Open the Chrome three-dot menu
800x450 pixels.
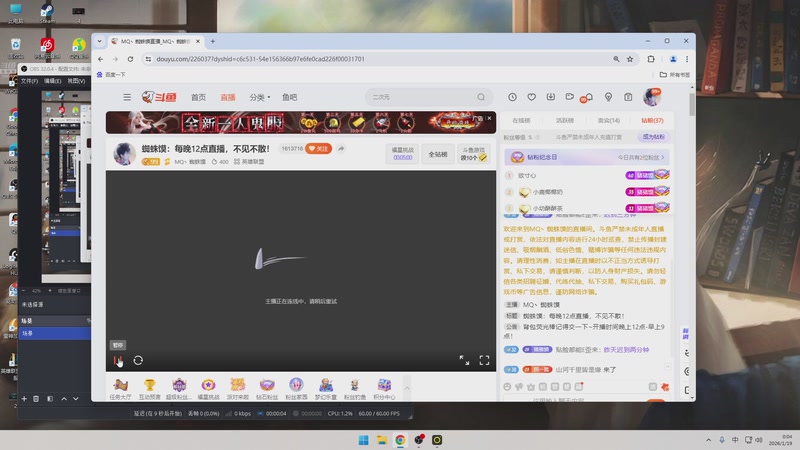click(x=687, y=59)
